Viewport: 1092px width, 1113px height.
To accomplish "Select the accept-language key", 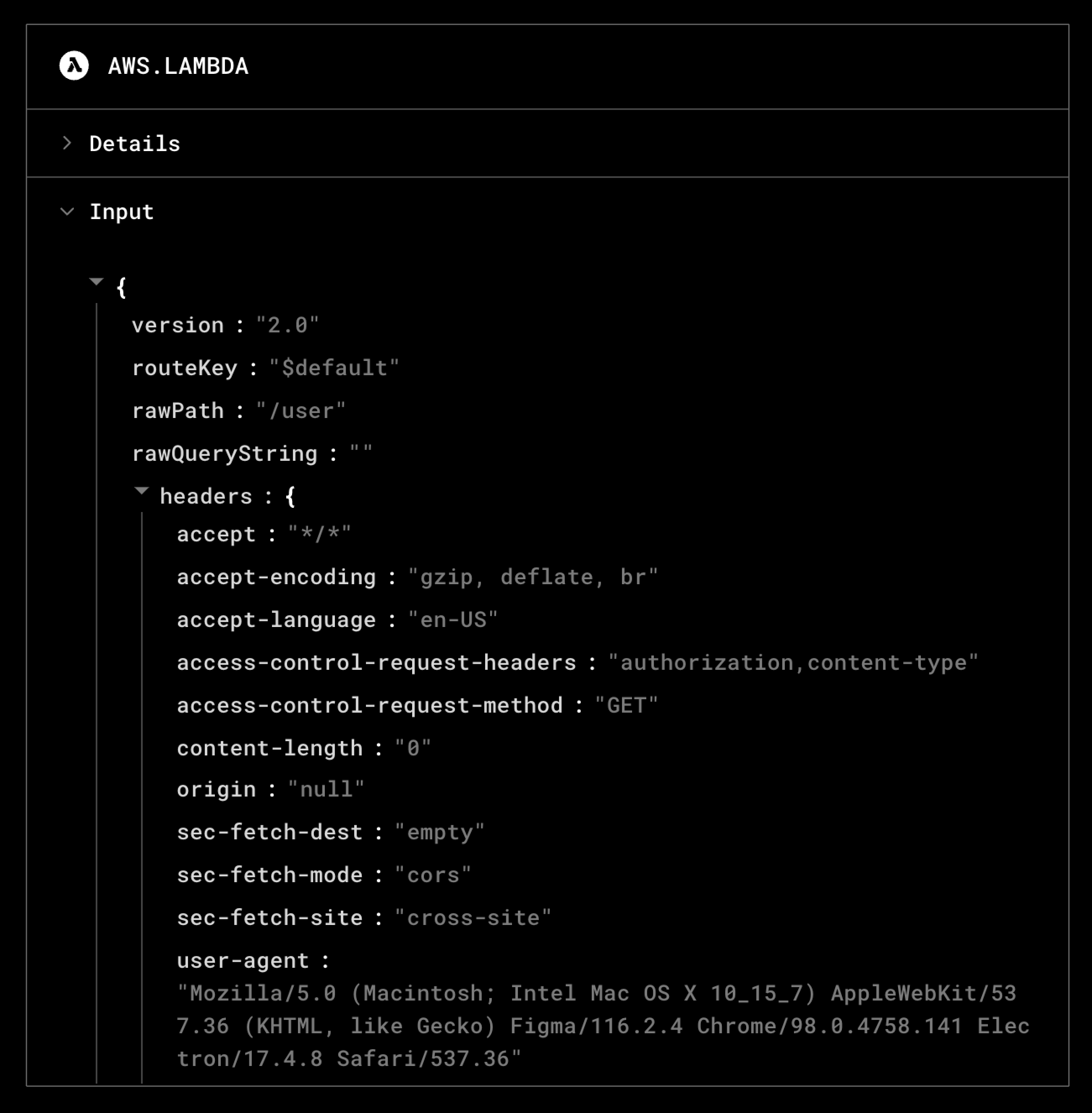I will 276,620.
